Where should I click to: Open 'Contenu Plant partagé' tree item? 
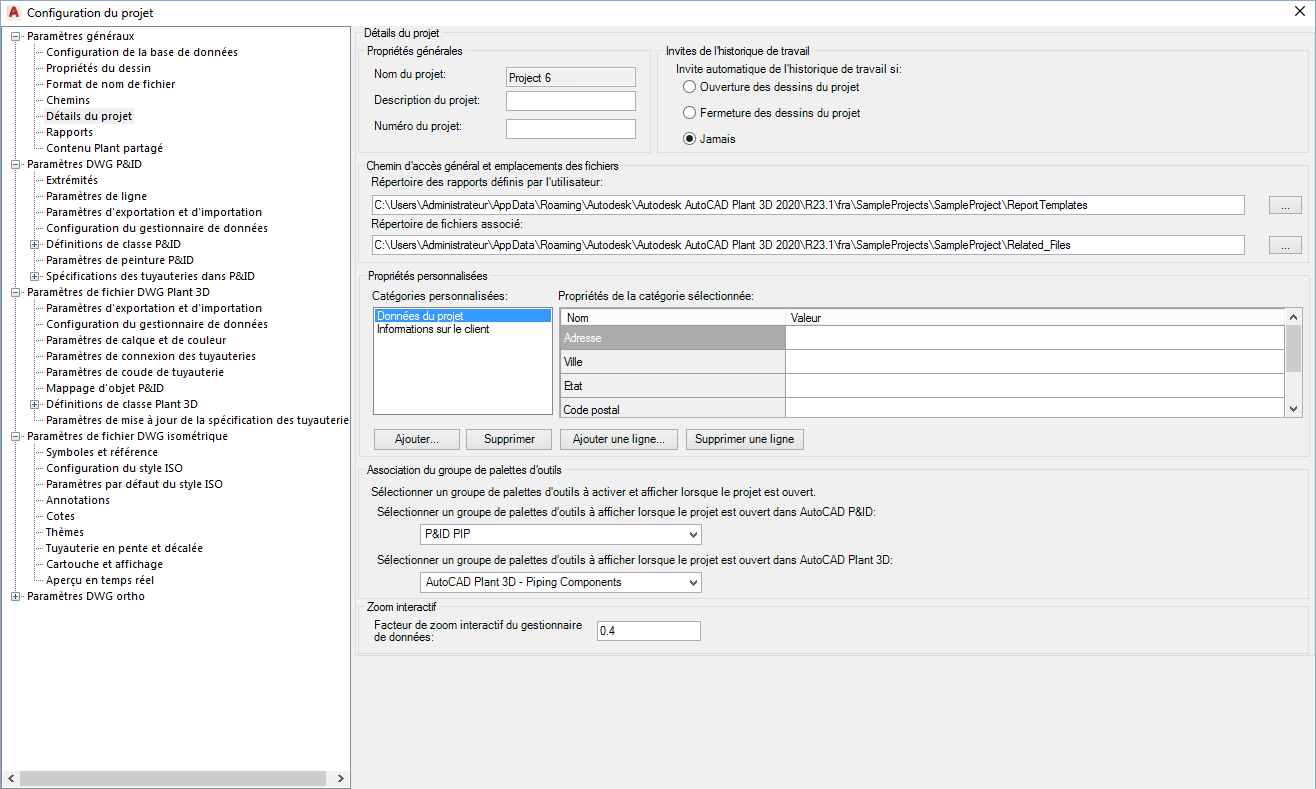[x=104, y=148]
